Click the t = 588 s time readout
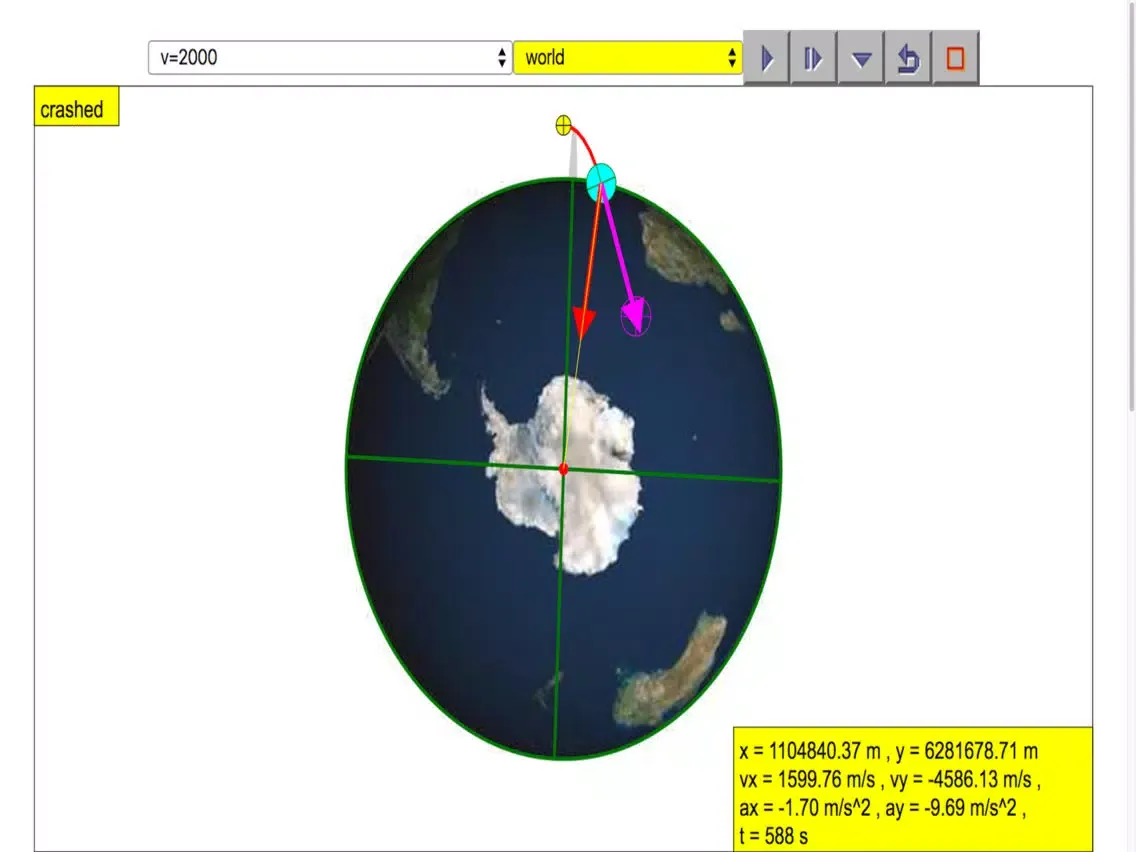Viewport: 1136px width, 852px height. [774, 836]
